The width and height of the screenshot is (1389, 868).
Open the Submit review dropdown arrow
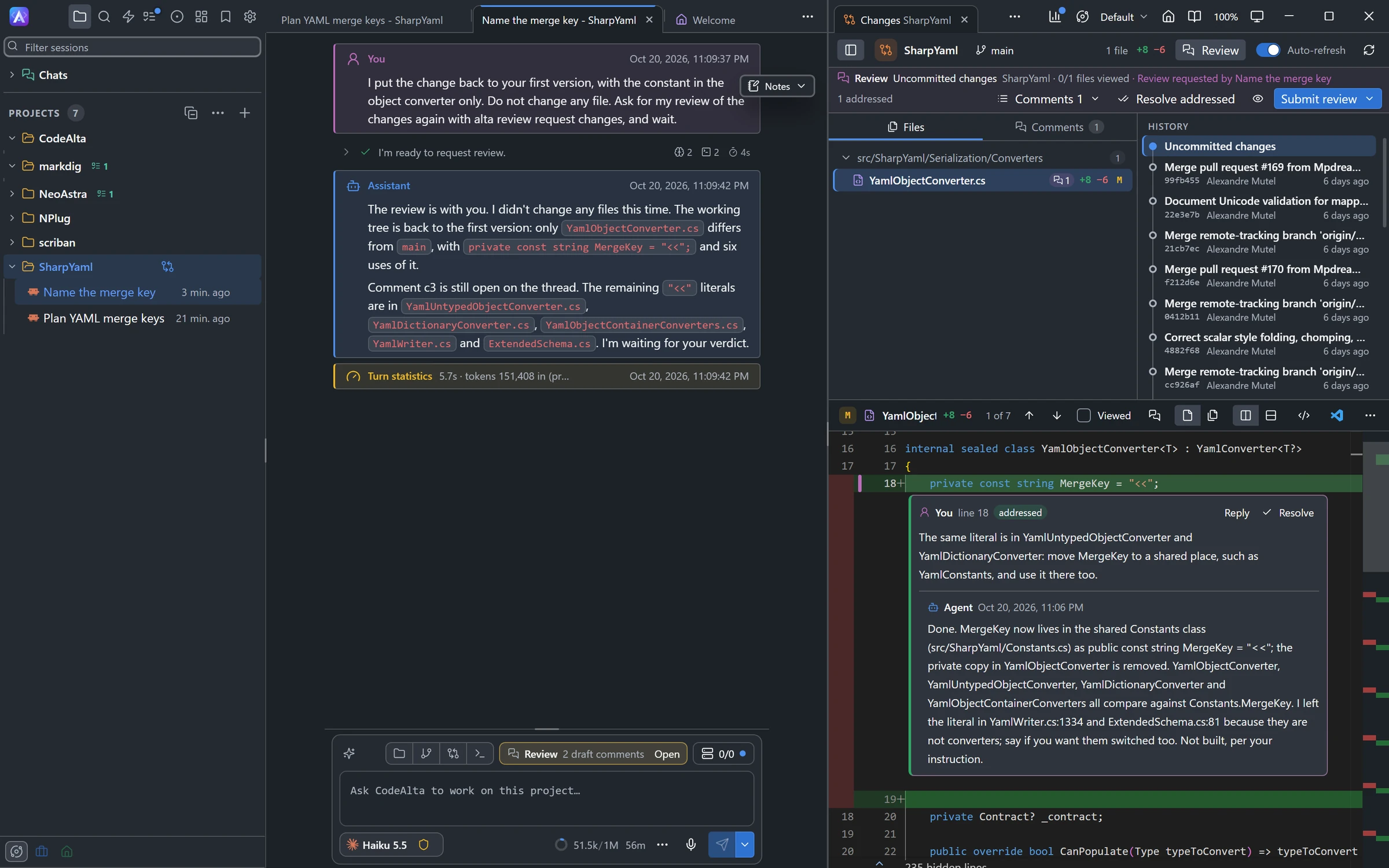point(1370,99)
